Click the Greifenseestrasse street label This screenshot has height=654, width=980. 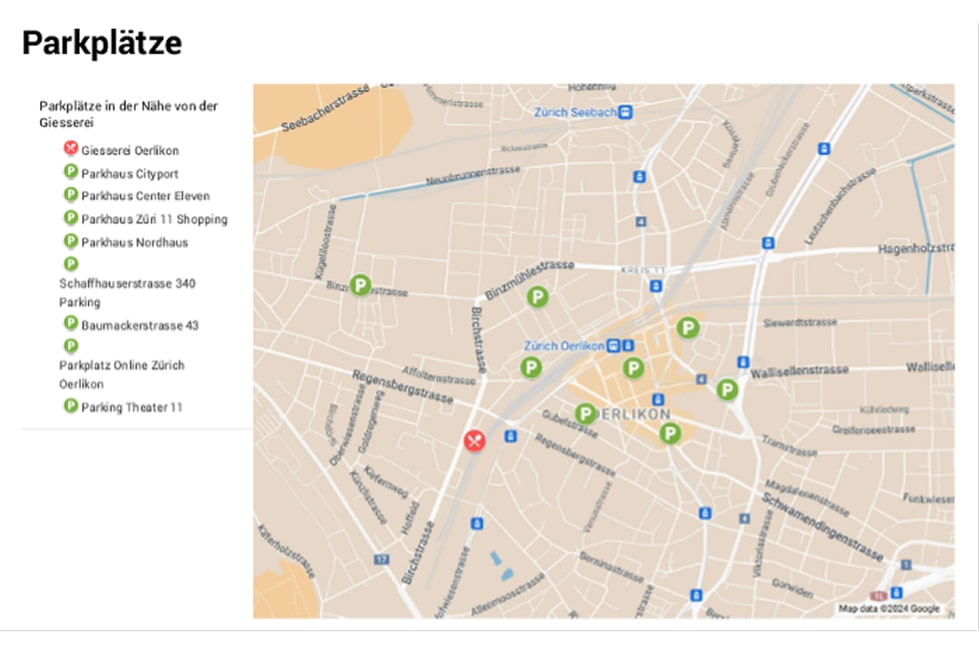click(874, 430)
